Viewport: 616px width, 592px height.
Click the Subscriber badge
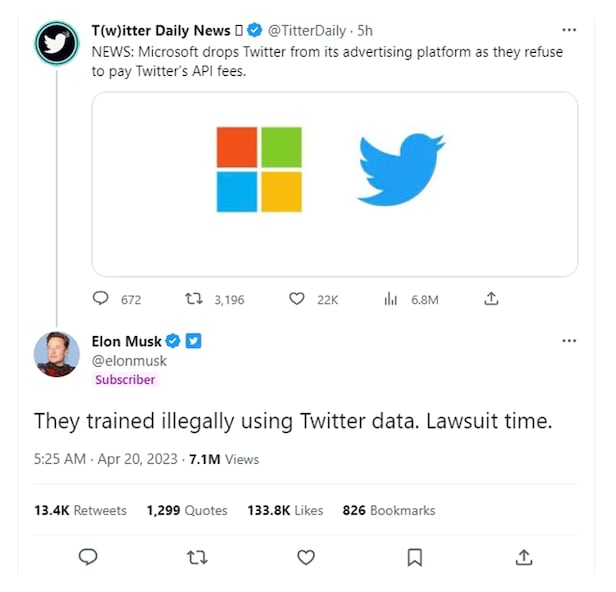point(125,380)
